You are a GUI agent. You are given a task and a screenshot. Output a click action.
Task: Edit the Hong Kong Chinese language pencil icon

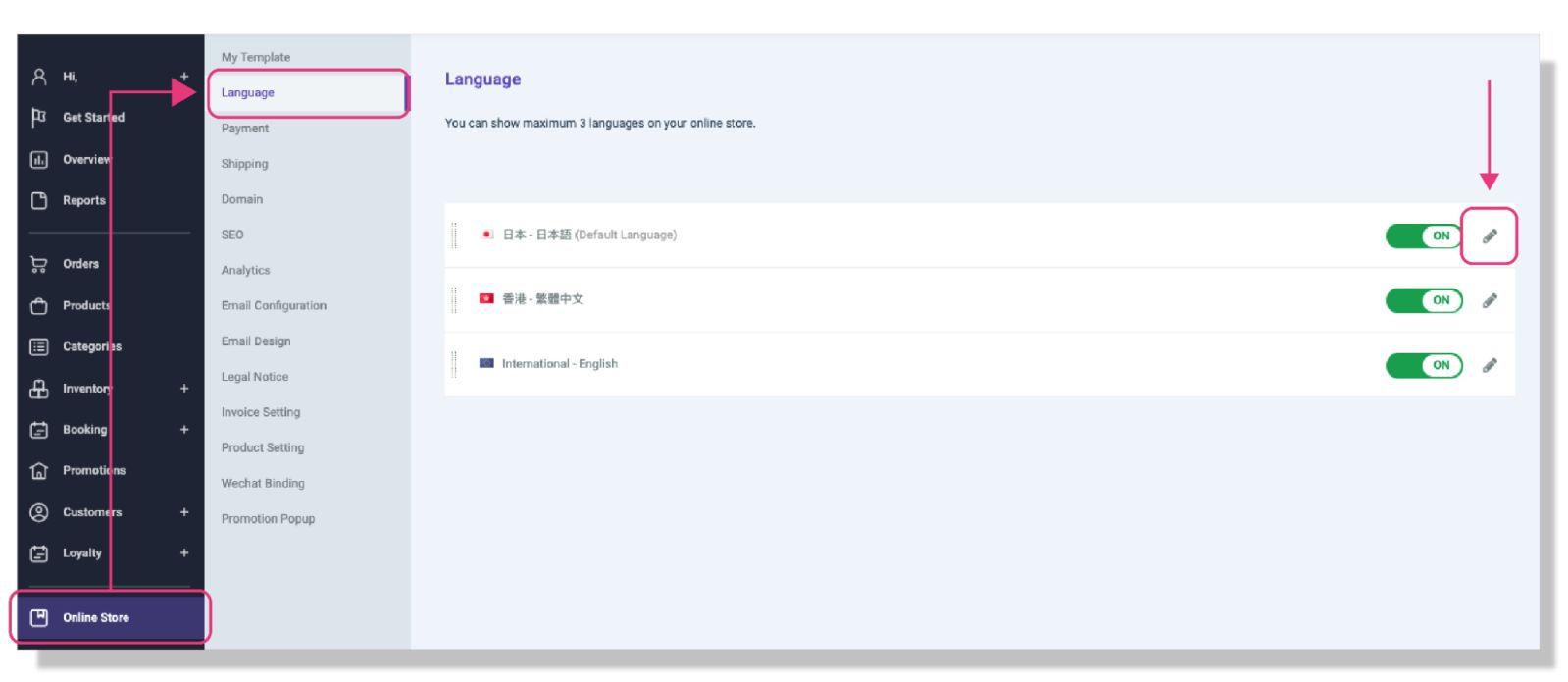pyautogui.click(x=1490, y=300)
